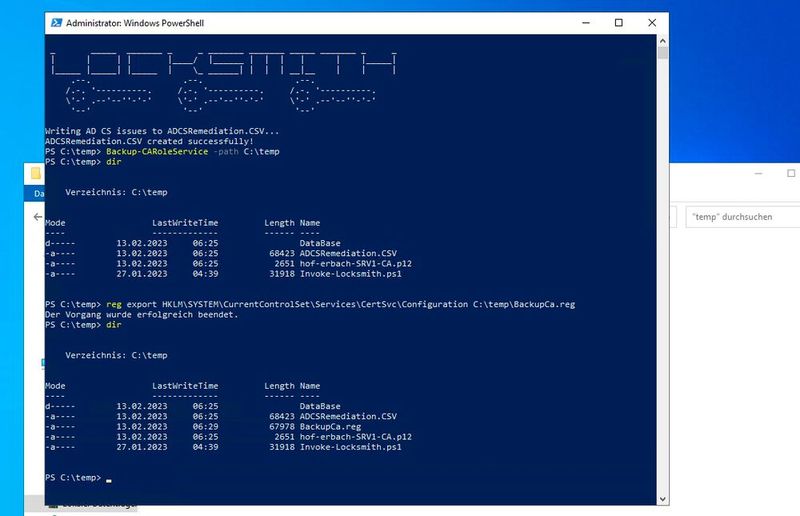This screenshot has height=516, width=800.
Task: Click the PowerShell scrollbar up arrow
Action: point(663,40)
